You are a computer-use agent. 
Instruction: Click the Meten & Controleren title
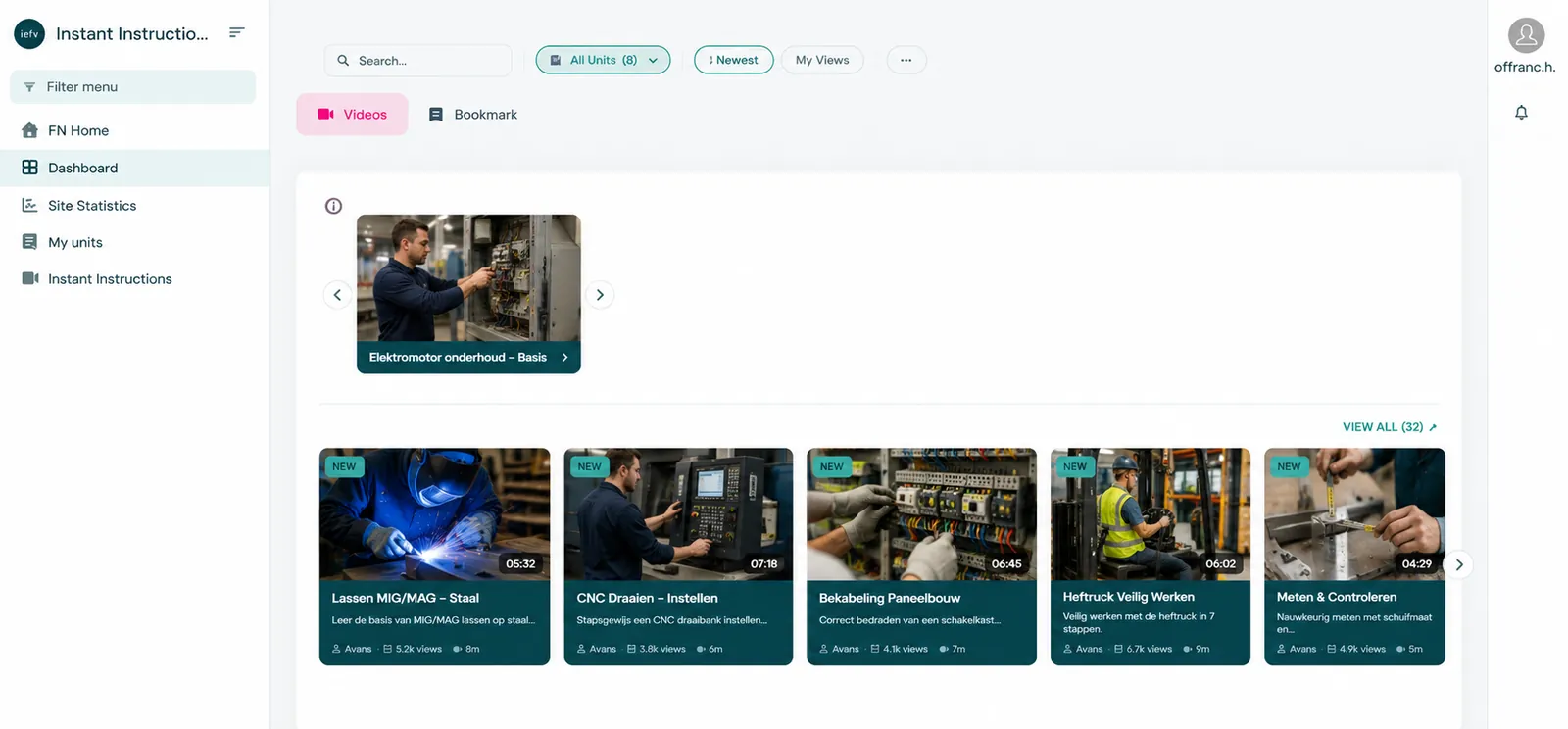(1337, 597)
